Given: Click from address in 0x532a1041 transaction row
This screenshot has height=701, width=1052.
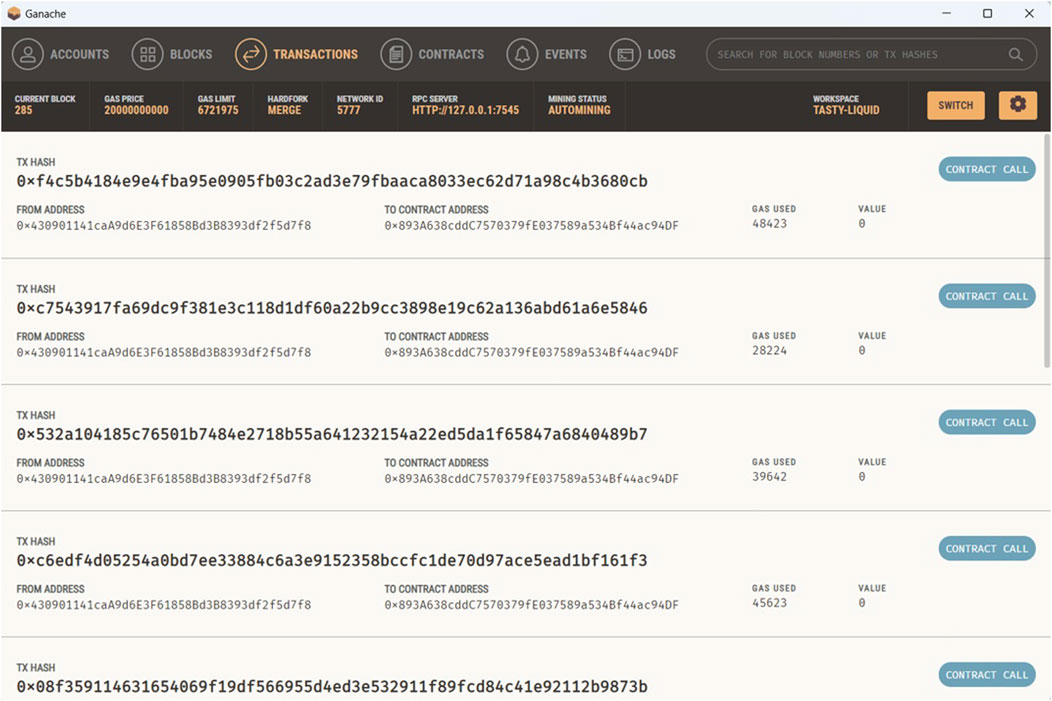Looking at the screenshot, I should (x=164, y=478).
